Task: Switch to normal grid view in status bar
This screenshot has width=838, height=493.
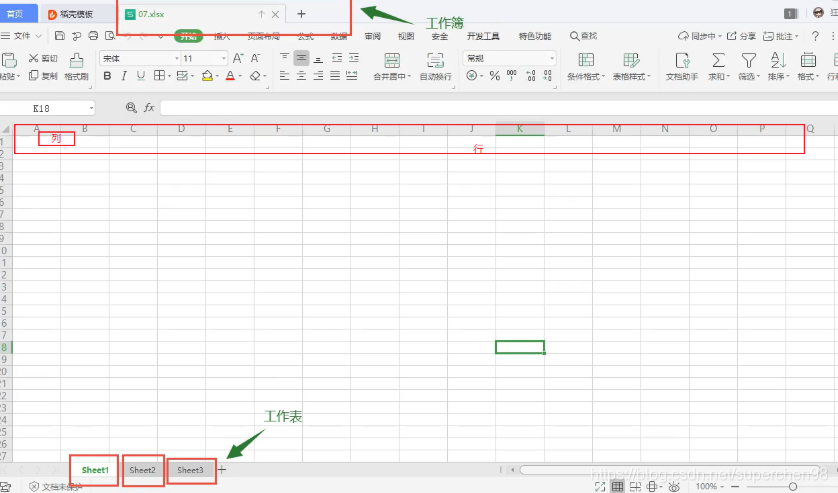Action: point(617,487)
